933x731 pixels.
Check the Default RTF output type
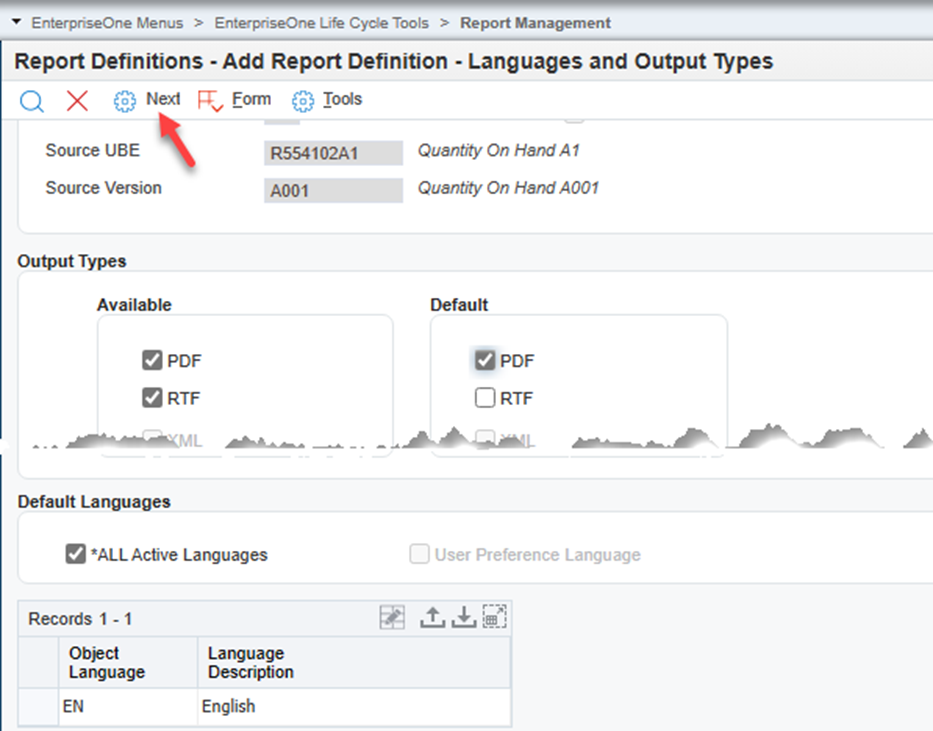point(485,397)
